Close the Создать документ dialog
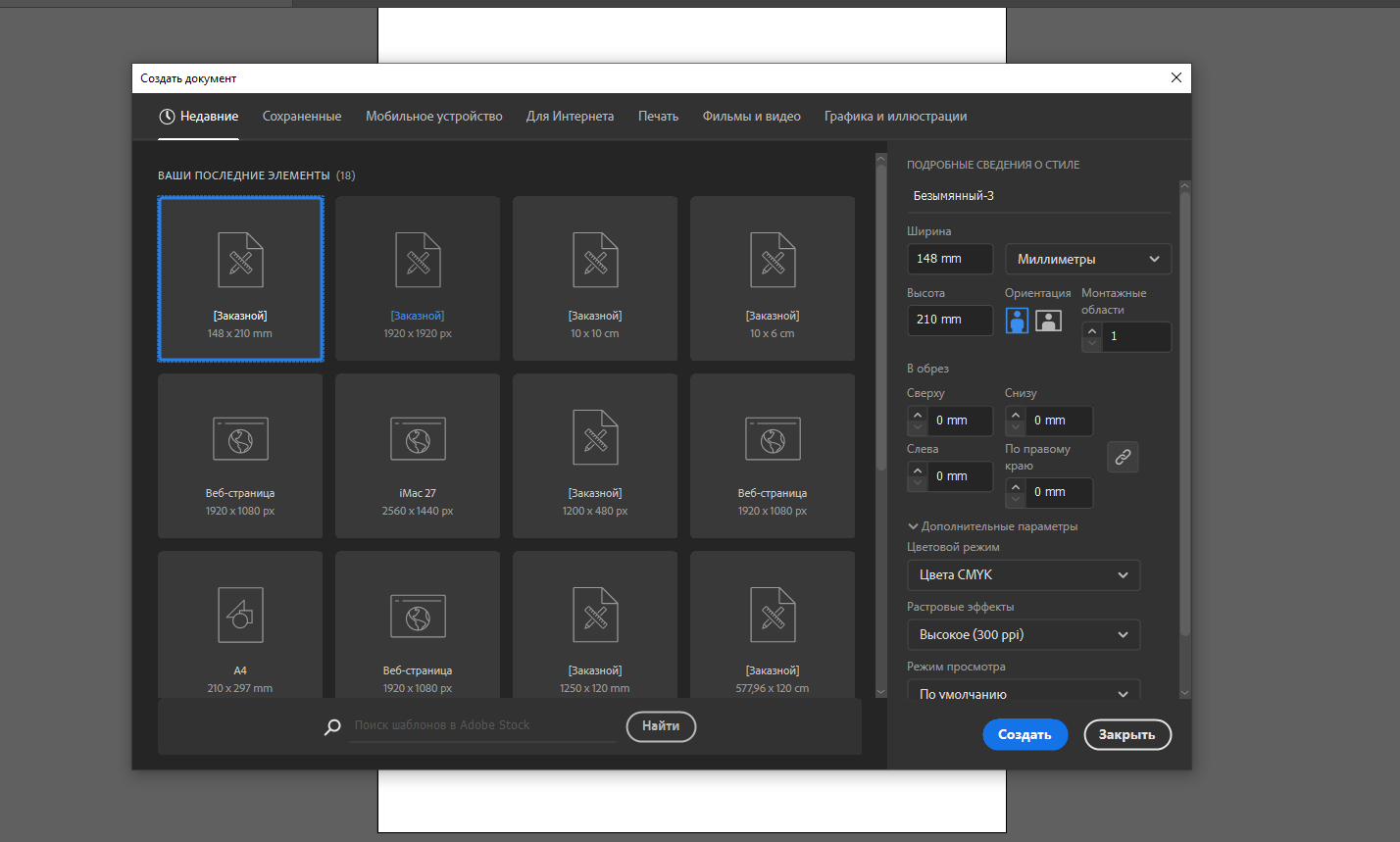 click(x=1176, y=78)
